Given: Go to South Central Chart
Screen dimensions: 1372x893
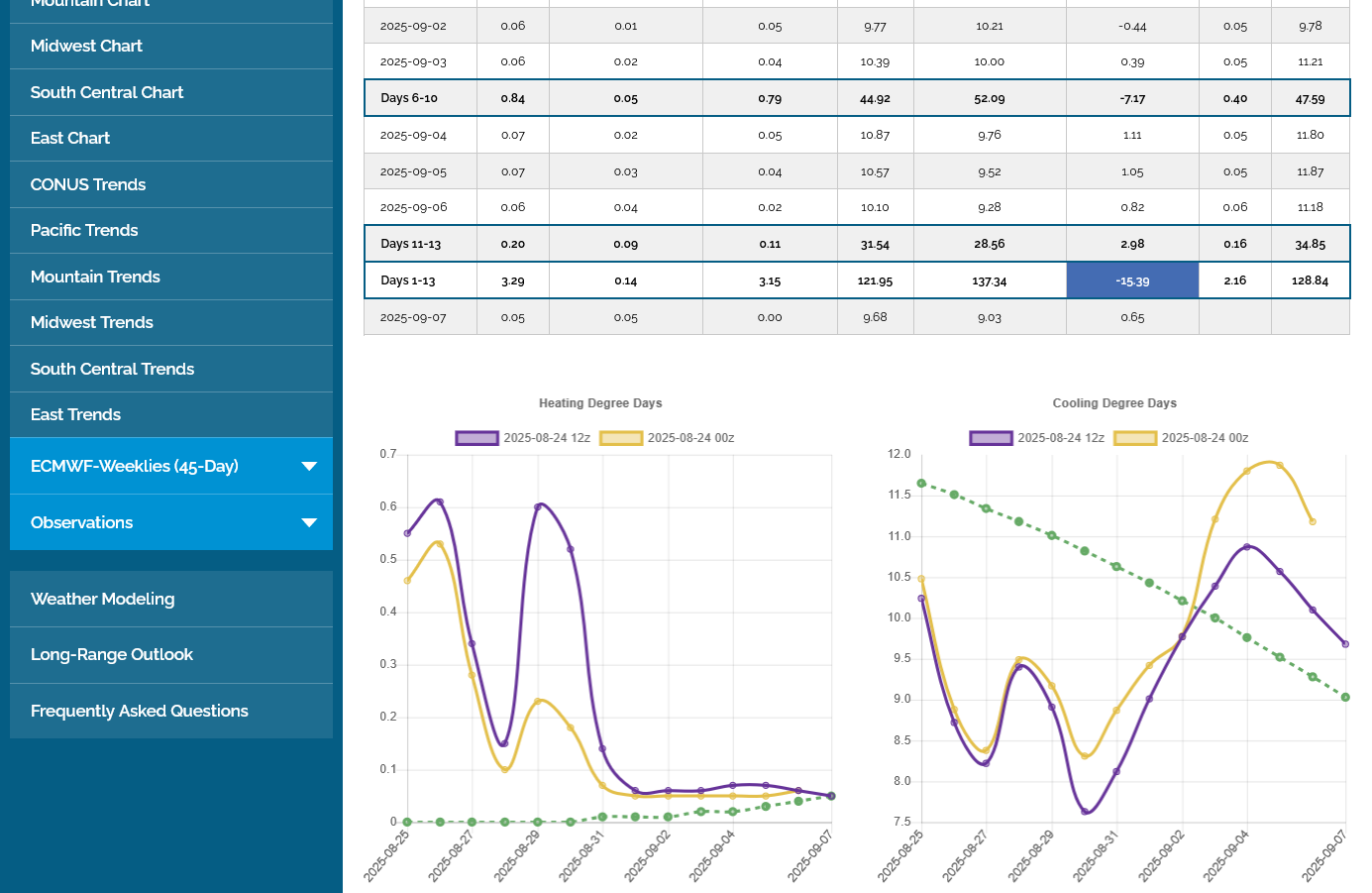Looking at the screenshot, I should [107, 92].
